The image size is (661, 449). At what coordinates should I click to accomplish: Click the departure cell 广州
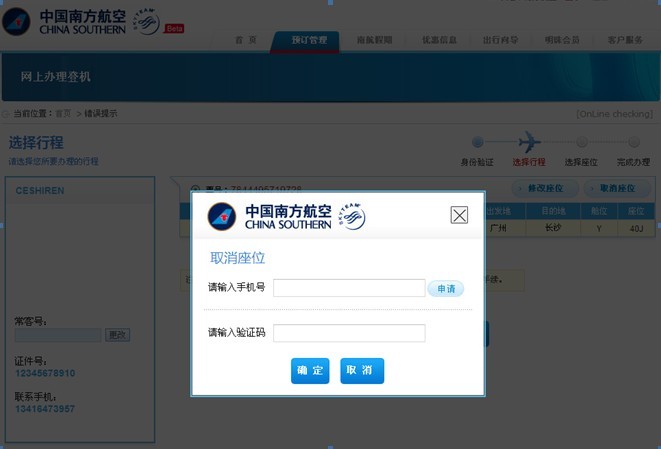pyautogui.click(x=498, y=228)
